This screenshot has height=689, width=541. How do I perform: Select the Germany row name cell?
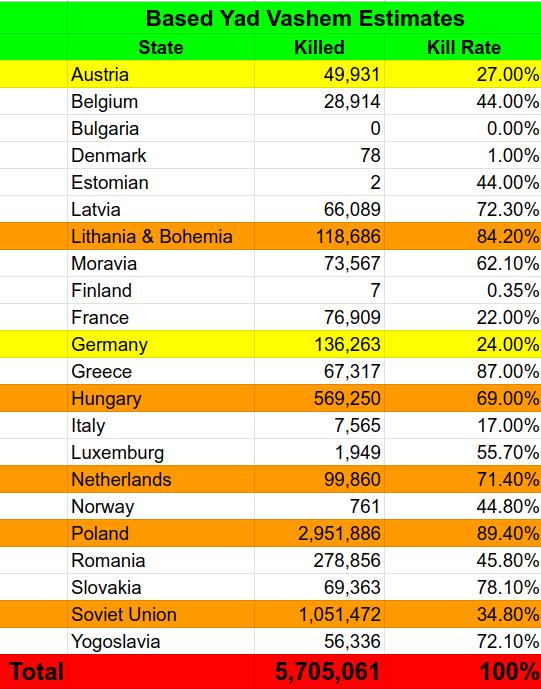tap(161, 344)
